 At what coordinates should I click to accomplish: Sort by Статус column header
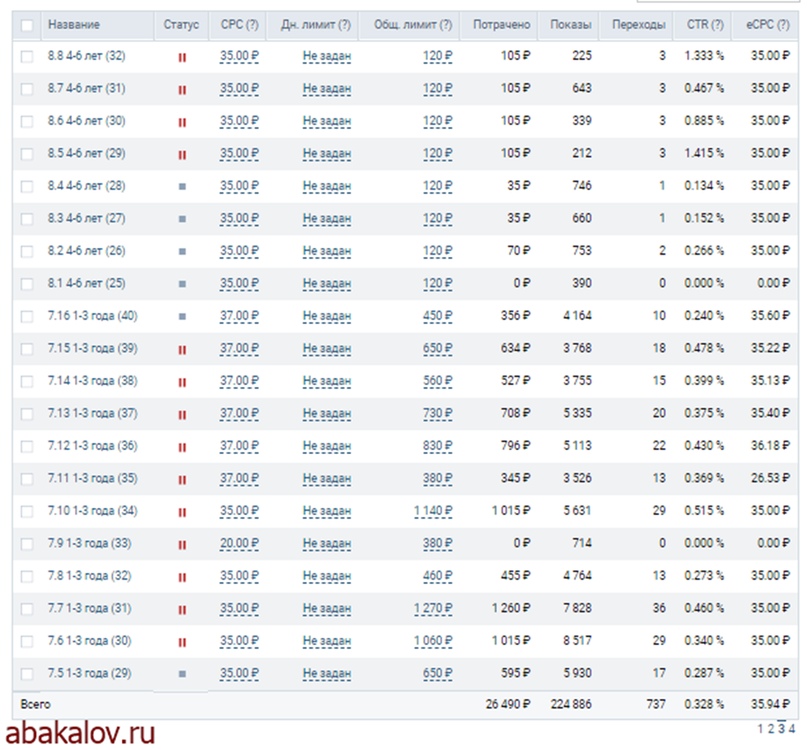(181, 24)
